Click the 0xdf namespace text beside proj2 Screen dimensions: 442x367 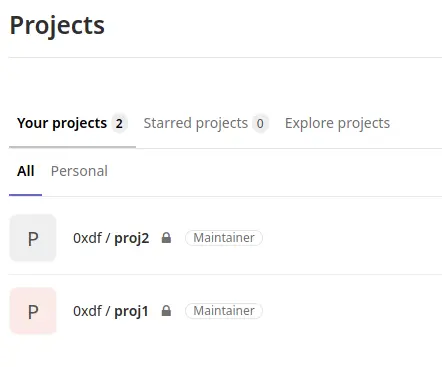87,238
